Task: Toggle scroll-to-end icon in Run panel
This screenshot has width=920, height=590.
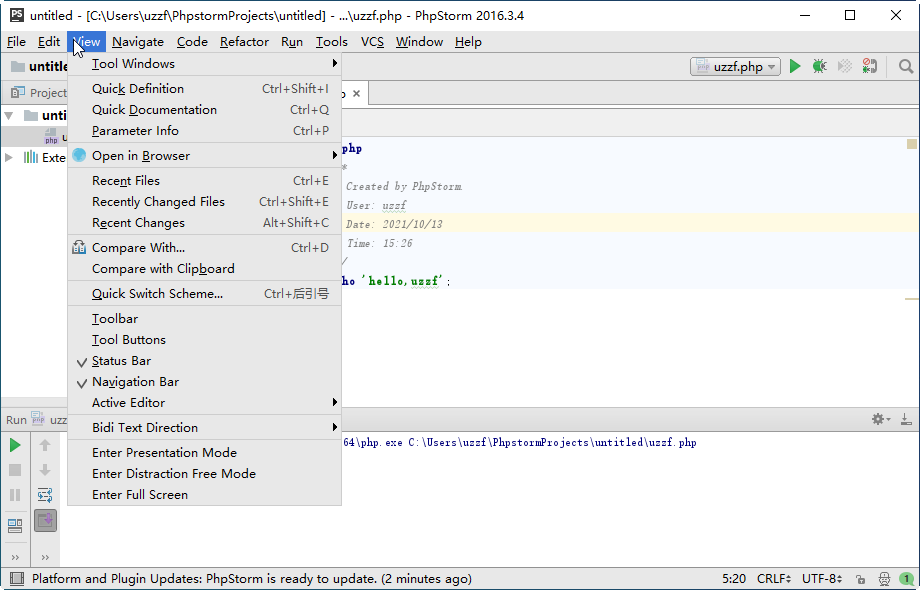Action: point(45,520)
